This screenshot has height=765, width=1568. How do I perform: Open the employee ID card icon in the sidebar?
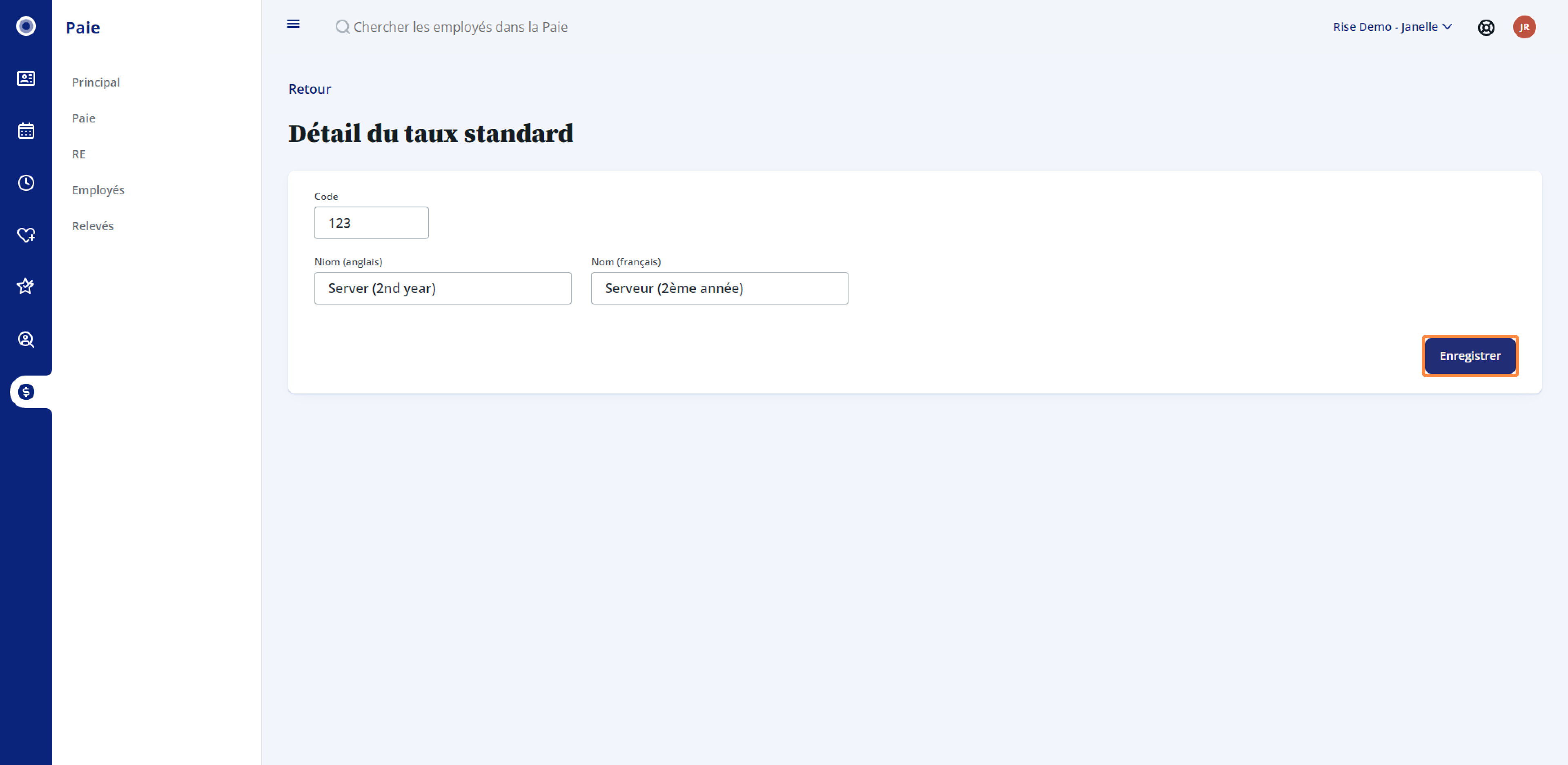(x=26, y=78)
